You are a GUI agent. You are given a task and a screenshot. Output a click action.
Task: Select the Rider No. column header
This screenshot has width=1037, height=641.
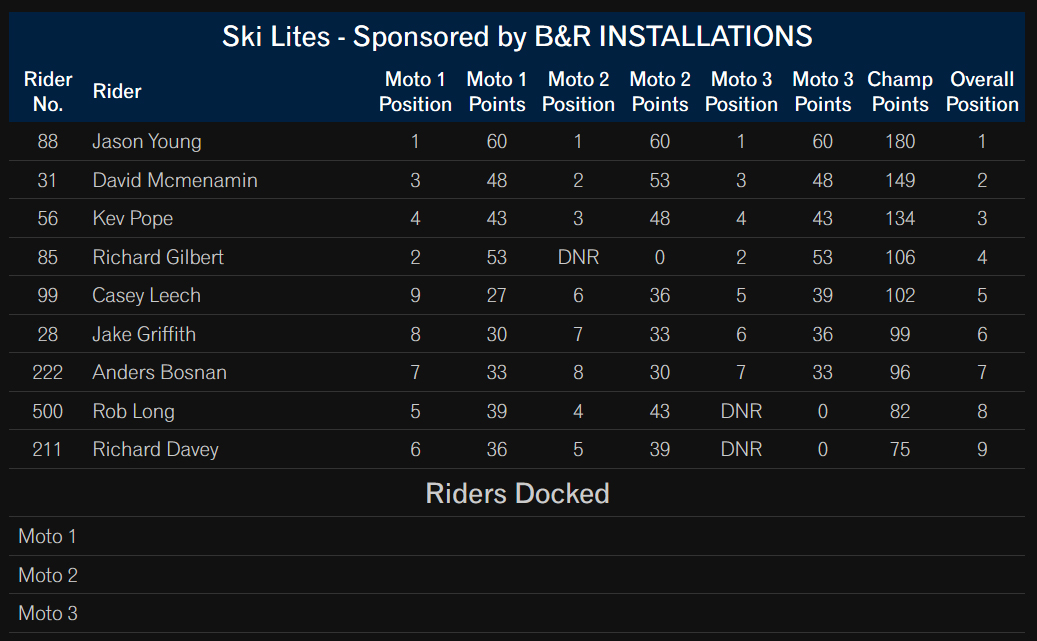[x=48, y=91]
